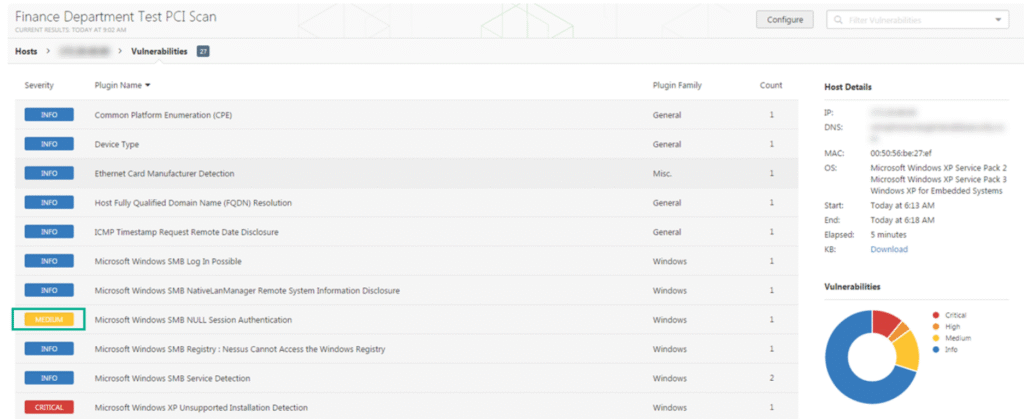This screenshot has width=1024, height=419.
Task: Click the MEDIUM severity badge
Action: pyautogui.click(x=49, y=320)
